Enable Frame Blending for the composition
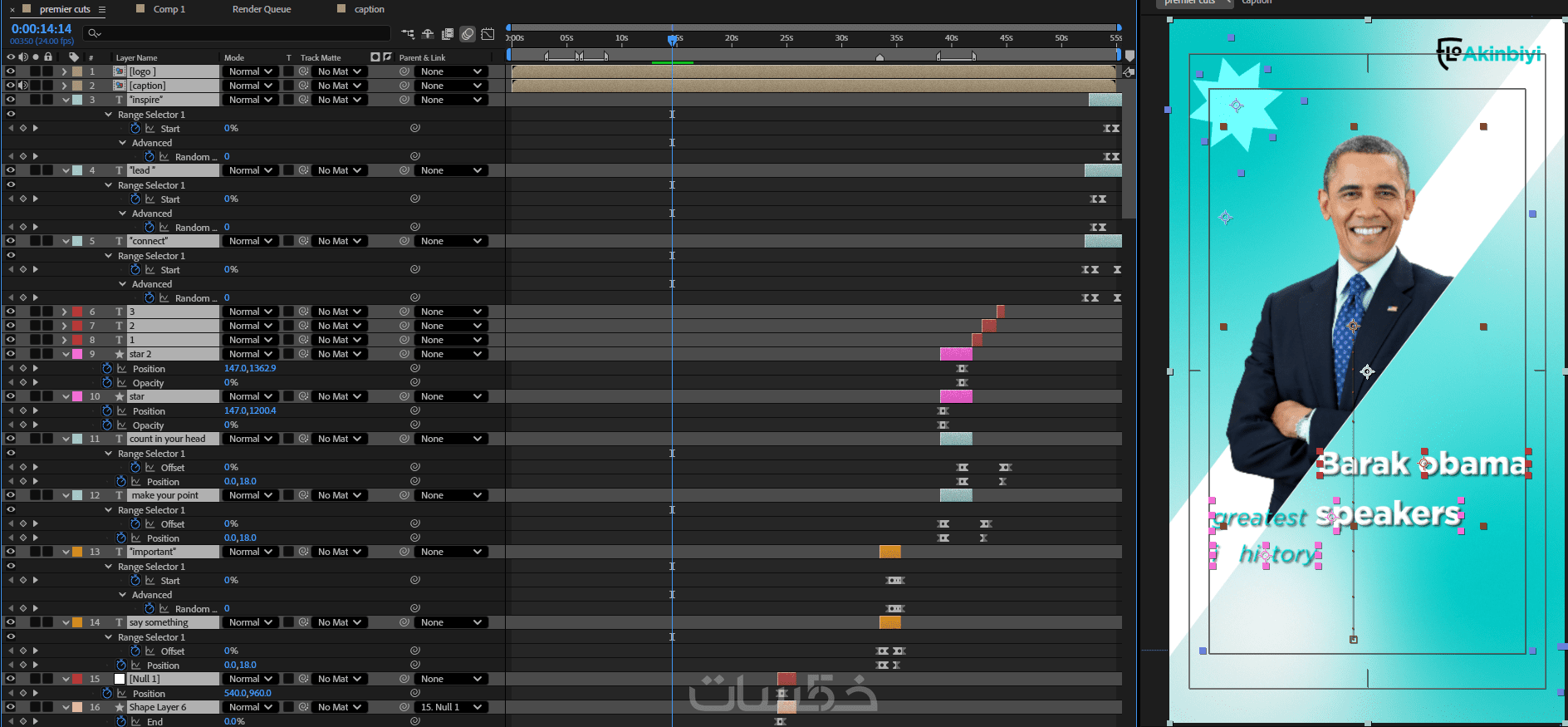Image resolution: width=1568 pixels, height=727 pixels. 448,34
